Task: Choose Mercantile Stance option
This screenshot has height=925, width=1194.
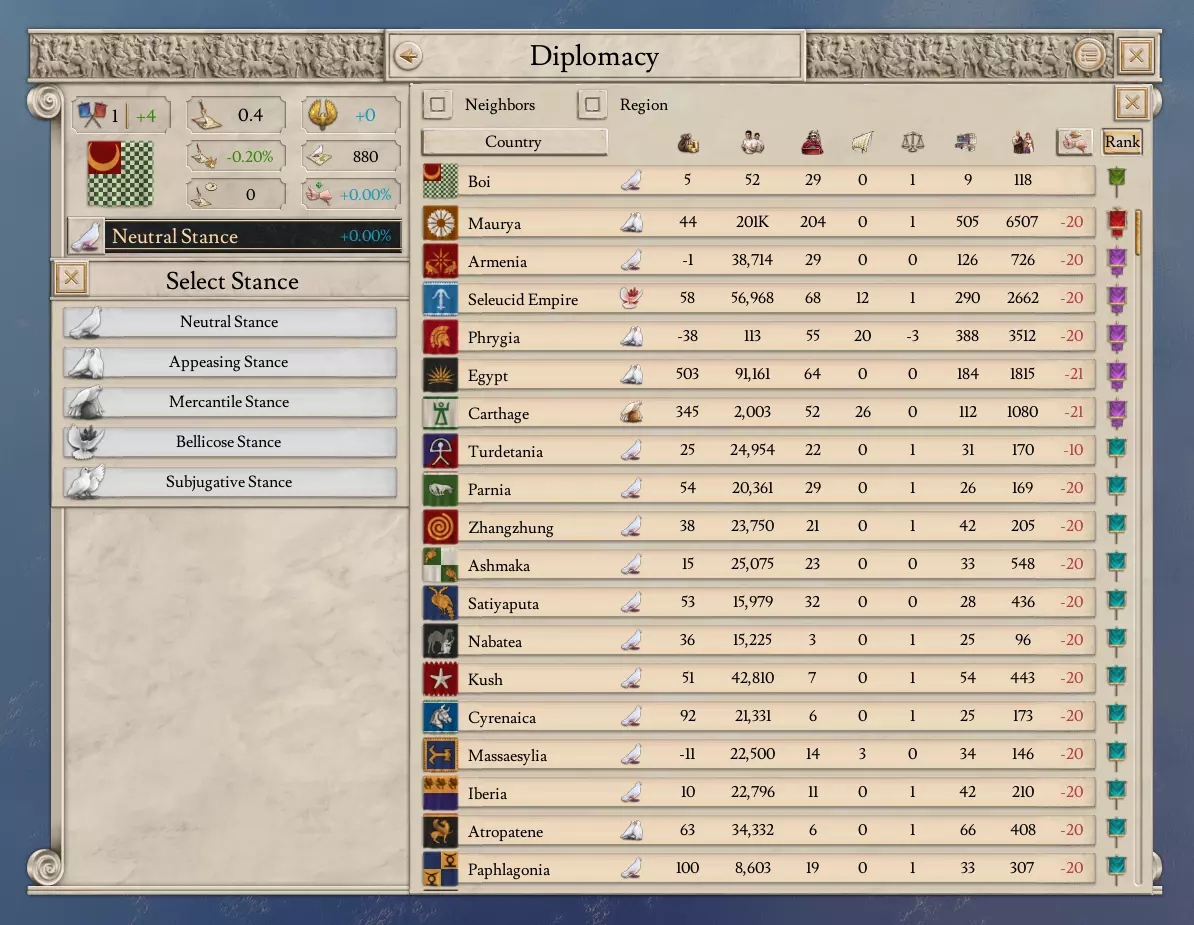Action: tap(229, 402)
